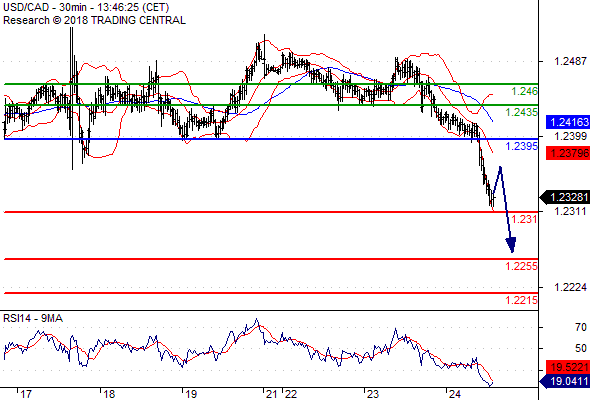Click the blue 1.24163 price tag

pyautogui.click(x=568, y=122)
